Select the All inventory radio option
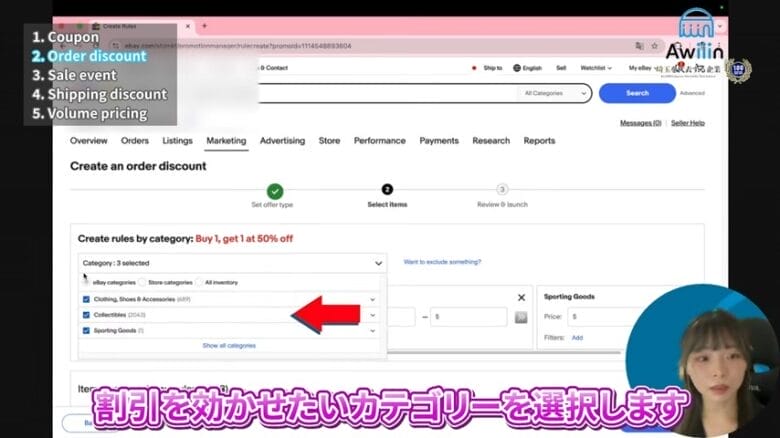Viewport: 780px width, 438px height. (x=199, y=282)
